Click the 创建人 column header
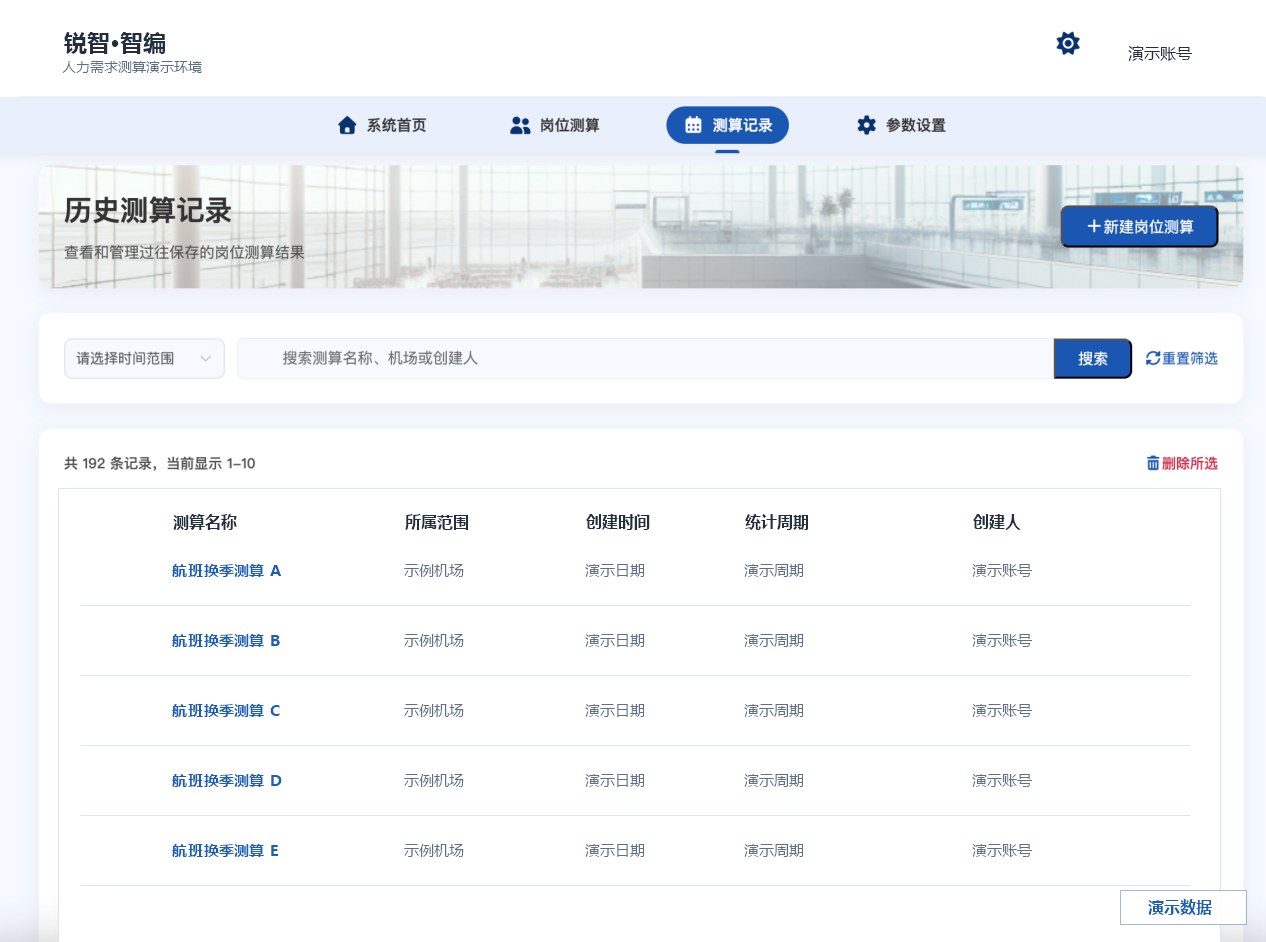1266x942 pixels. 996,522
